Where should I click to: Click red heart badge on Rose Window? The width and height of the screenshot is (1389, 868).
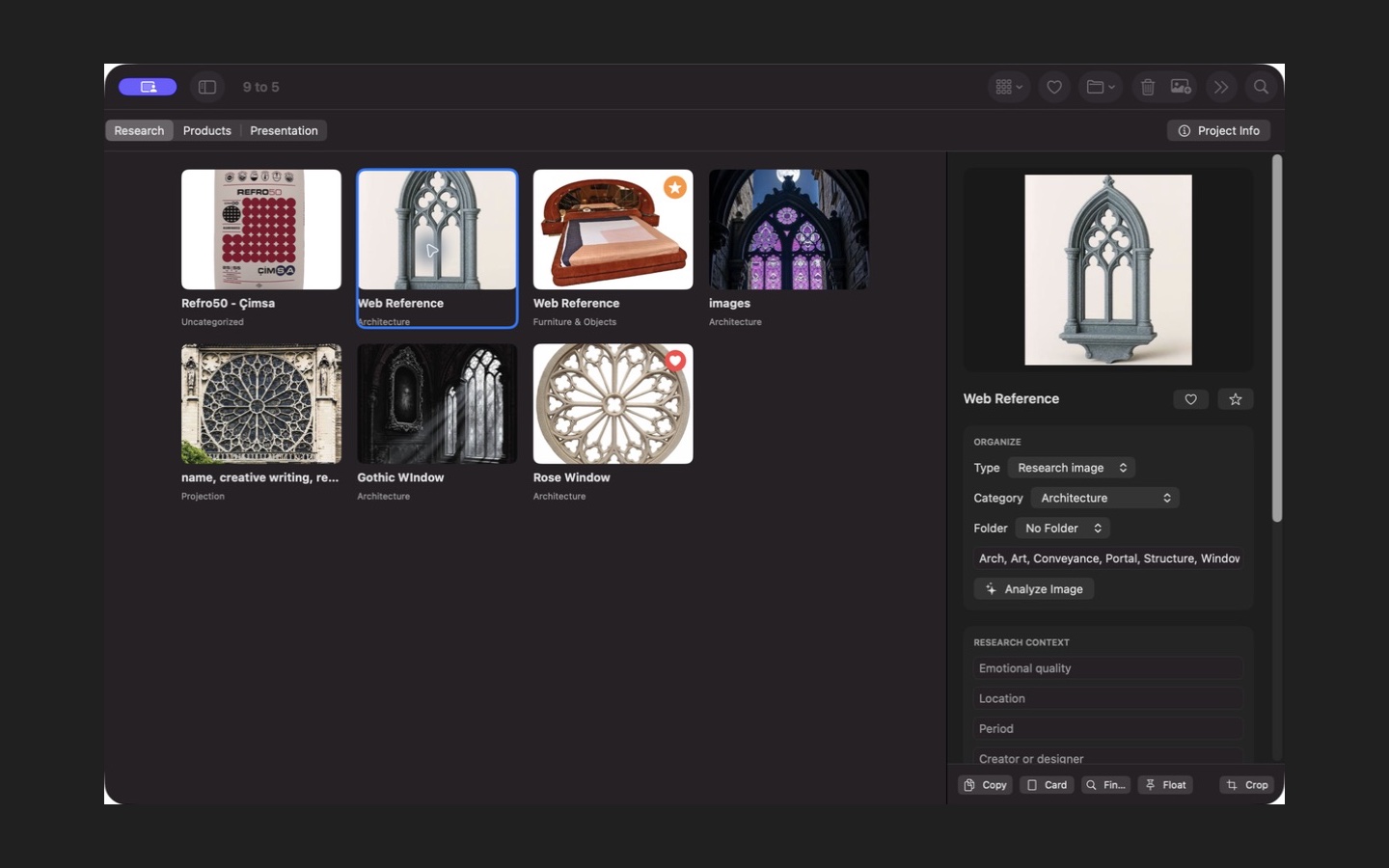point(675,361)
